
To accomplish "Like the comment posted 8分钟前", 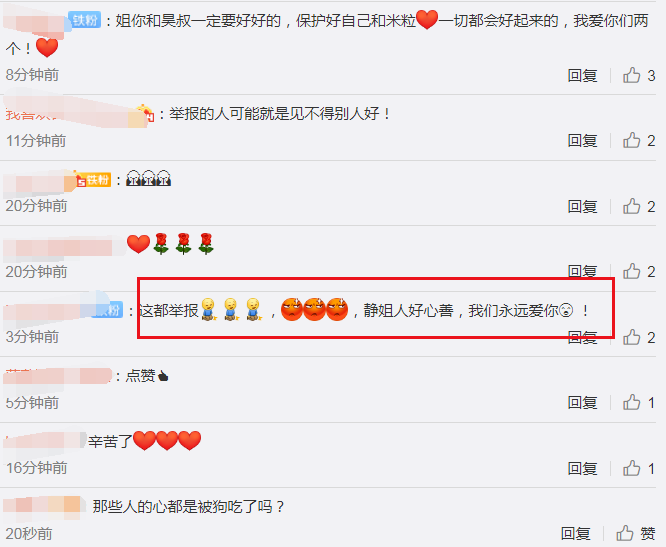I will (x=639, y=76).
